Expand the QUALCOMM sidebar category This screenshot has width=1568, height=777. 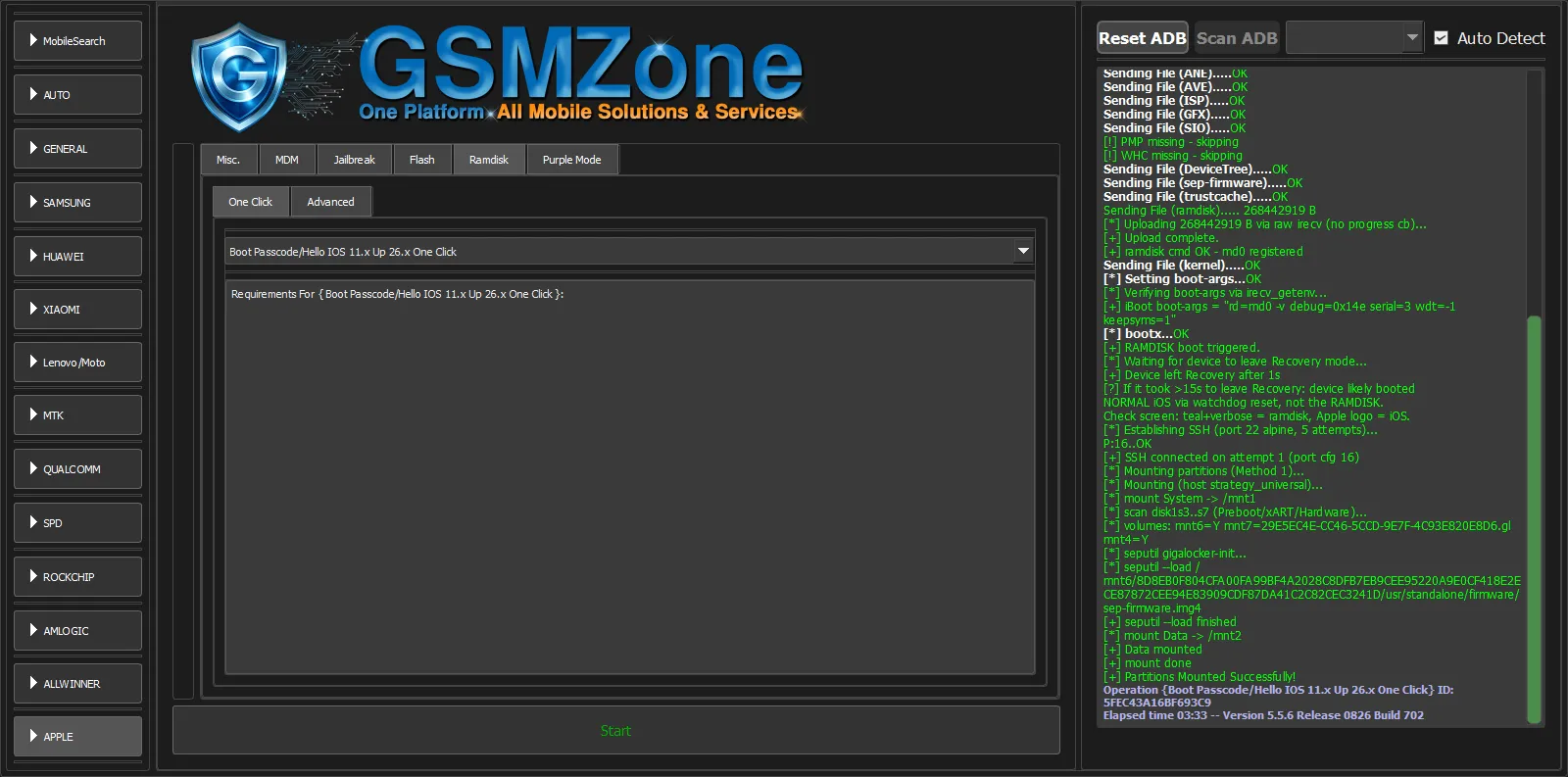click(x=77, y=469)
